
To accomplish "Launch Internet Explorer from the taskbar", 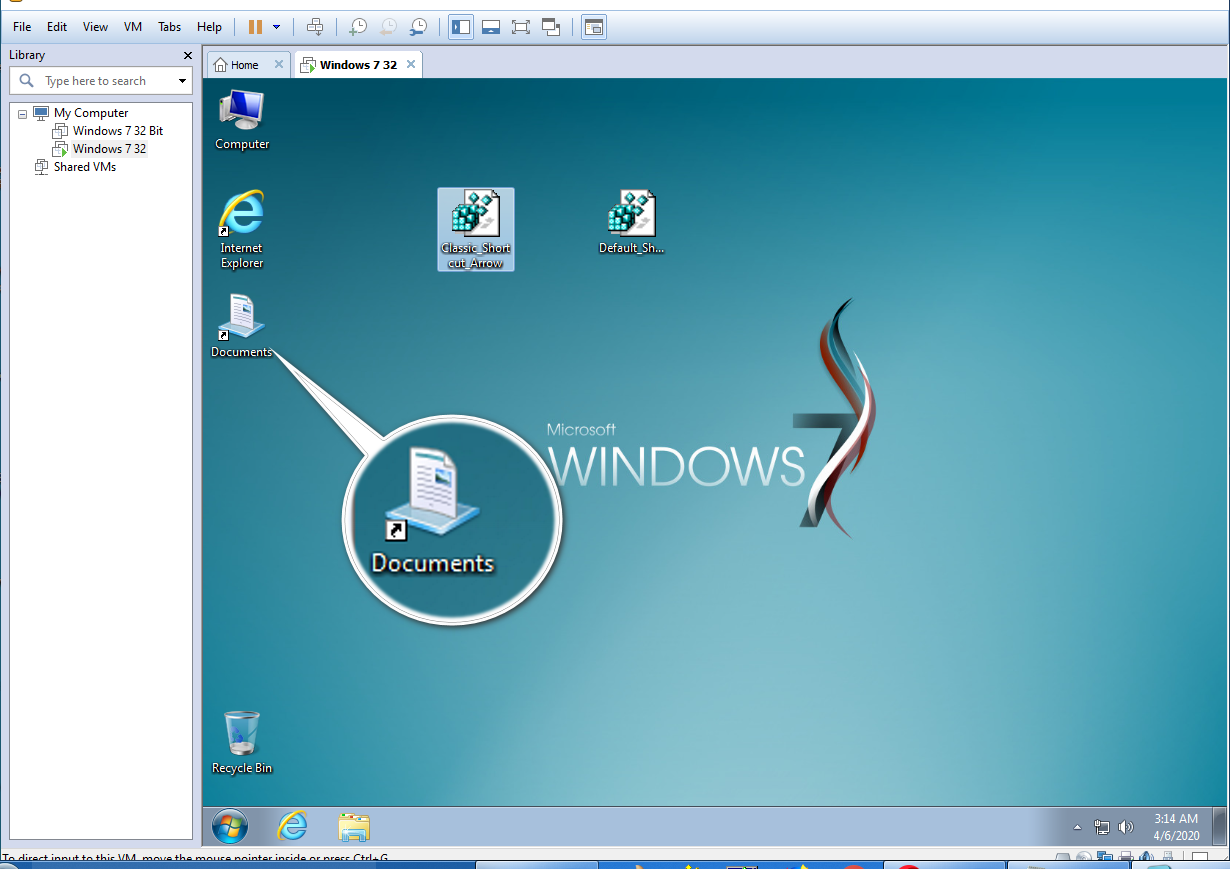I will click(292, 826).
